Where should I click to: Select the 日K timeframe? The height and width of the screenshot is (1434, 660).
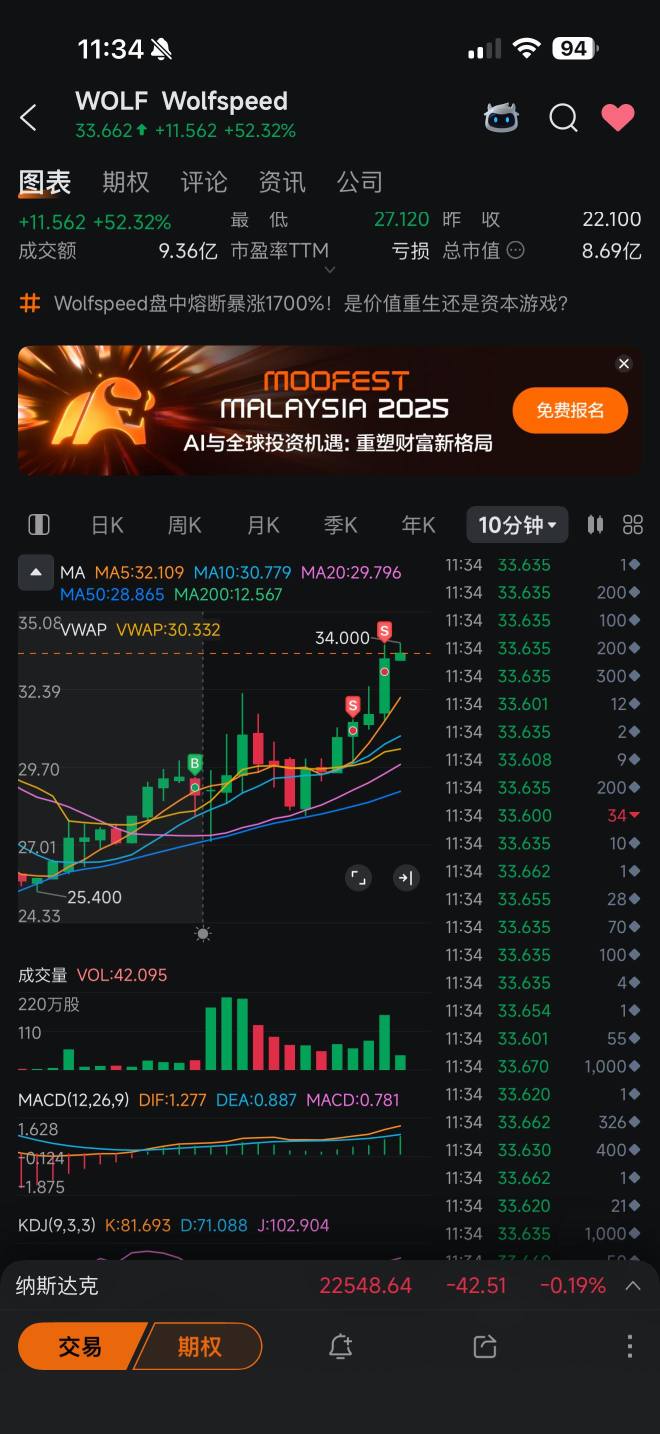pos(107,525)
